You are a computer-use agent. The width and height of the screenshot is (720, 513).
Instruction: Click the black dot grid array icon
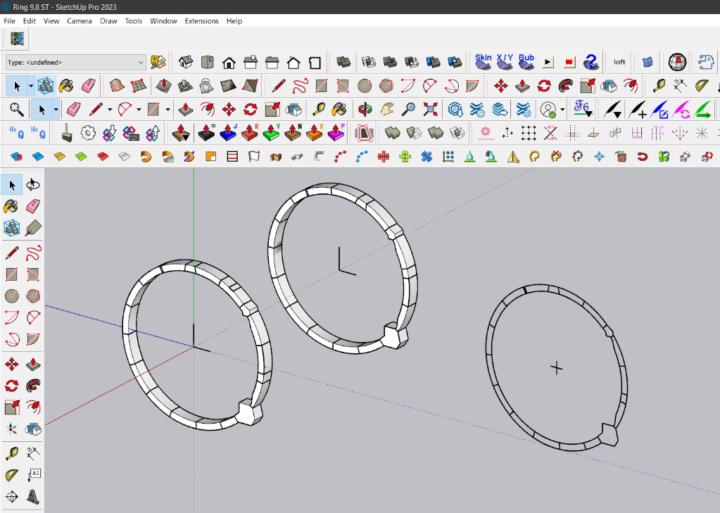(x=529, y=133)
